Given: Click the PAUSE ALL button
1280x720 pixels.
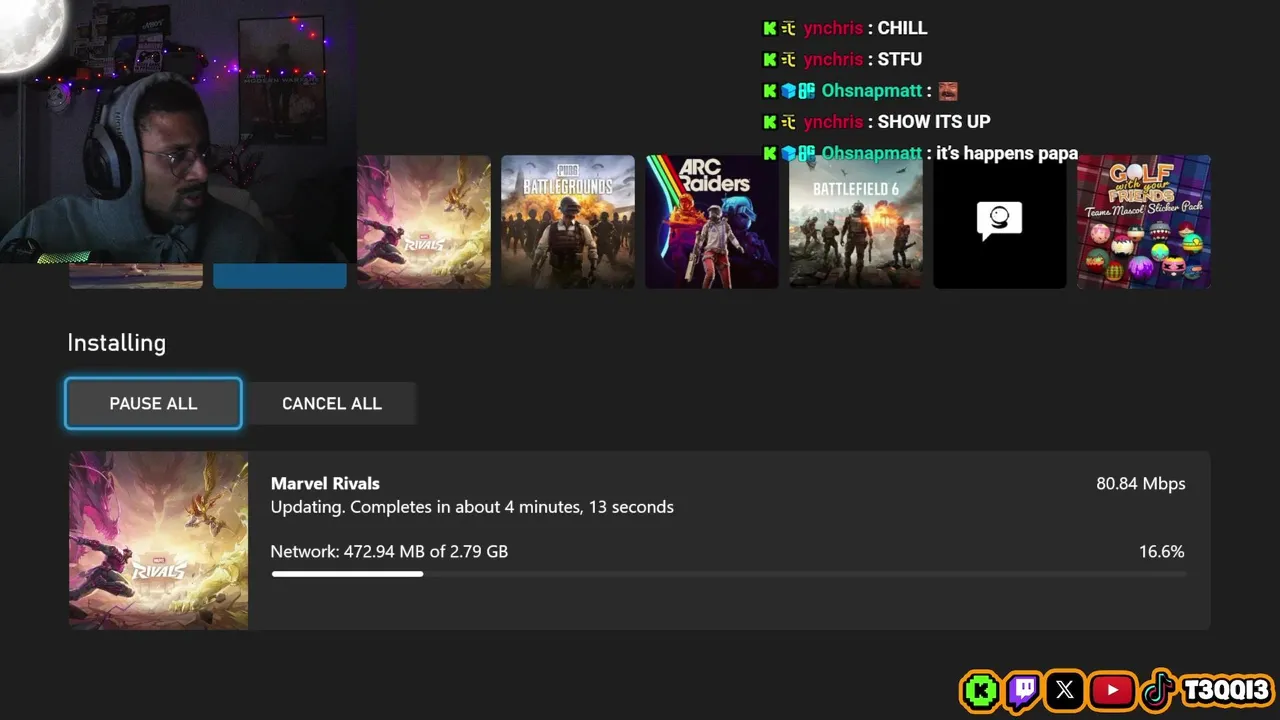Looking at the screenshot, I should [x=153, y=403].
